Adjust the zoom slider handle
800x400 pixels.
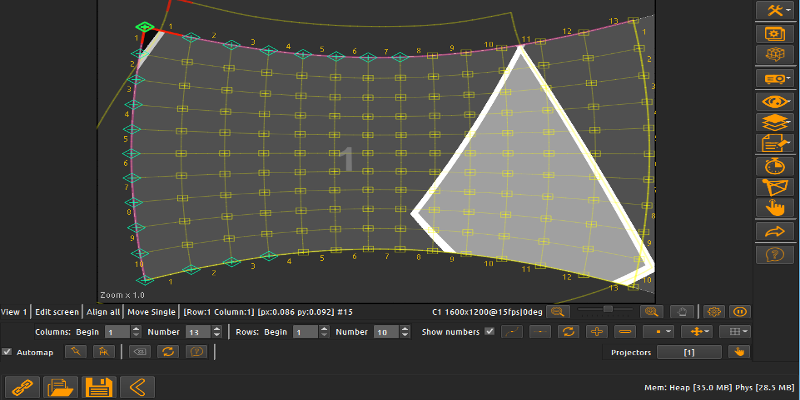[x=607, y=310]
